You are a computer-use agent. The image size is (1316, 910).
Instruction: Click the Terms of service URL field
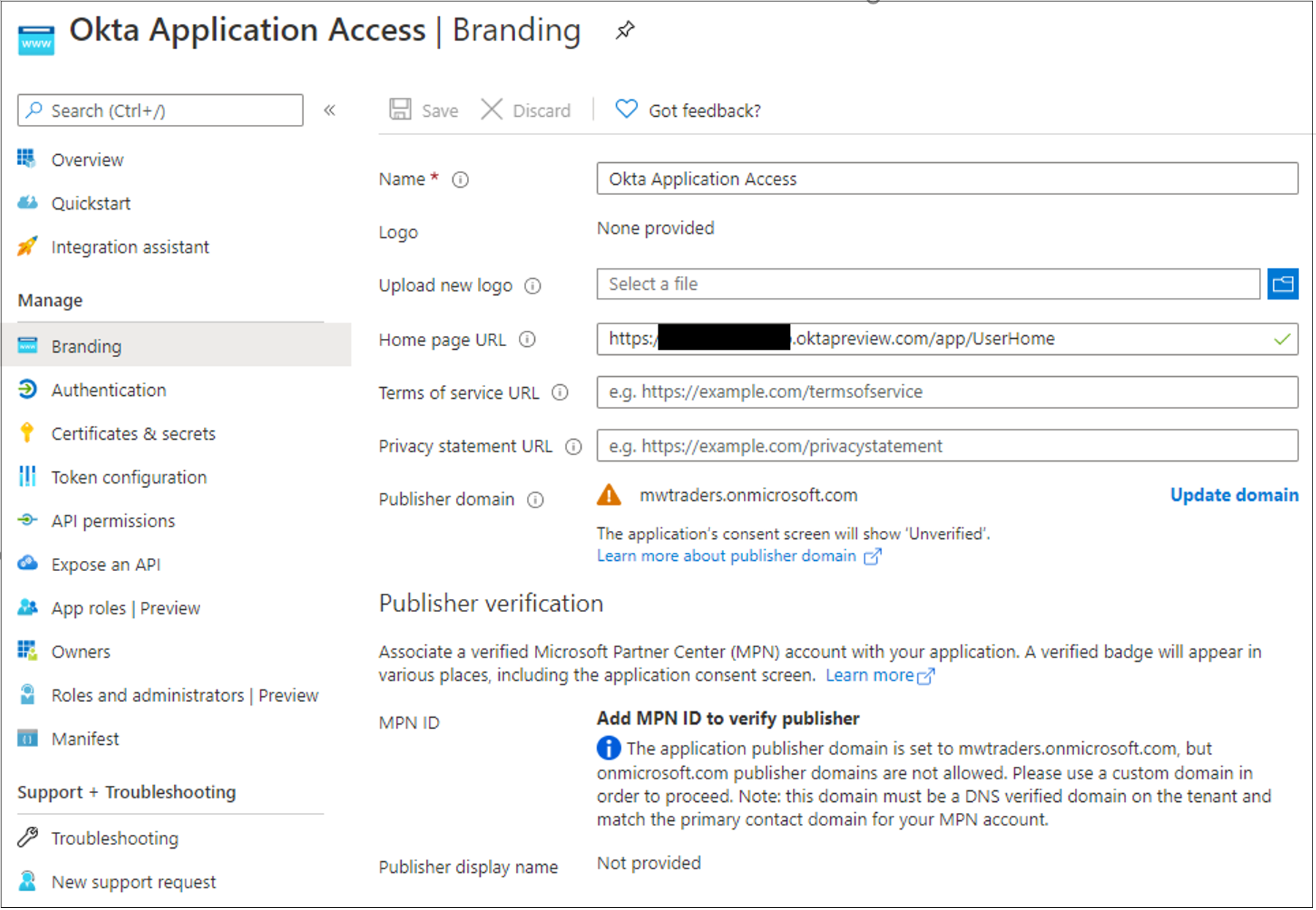947,392
